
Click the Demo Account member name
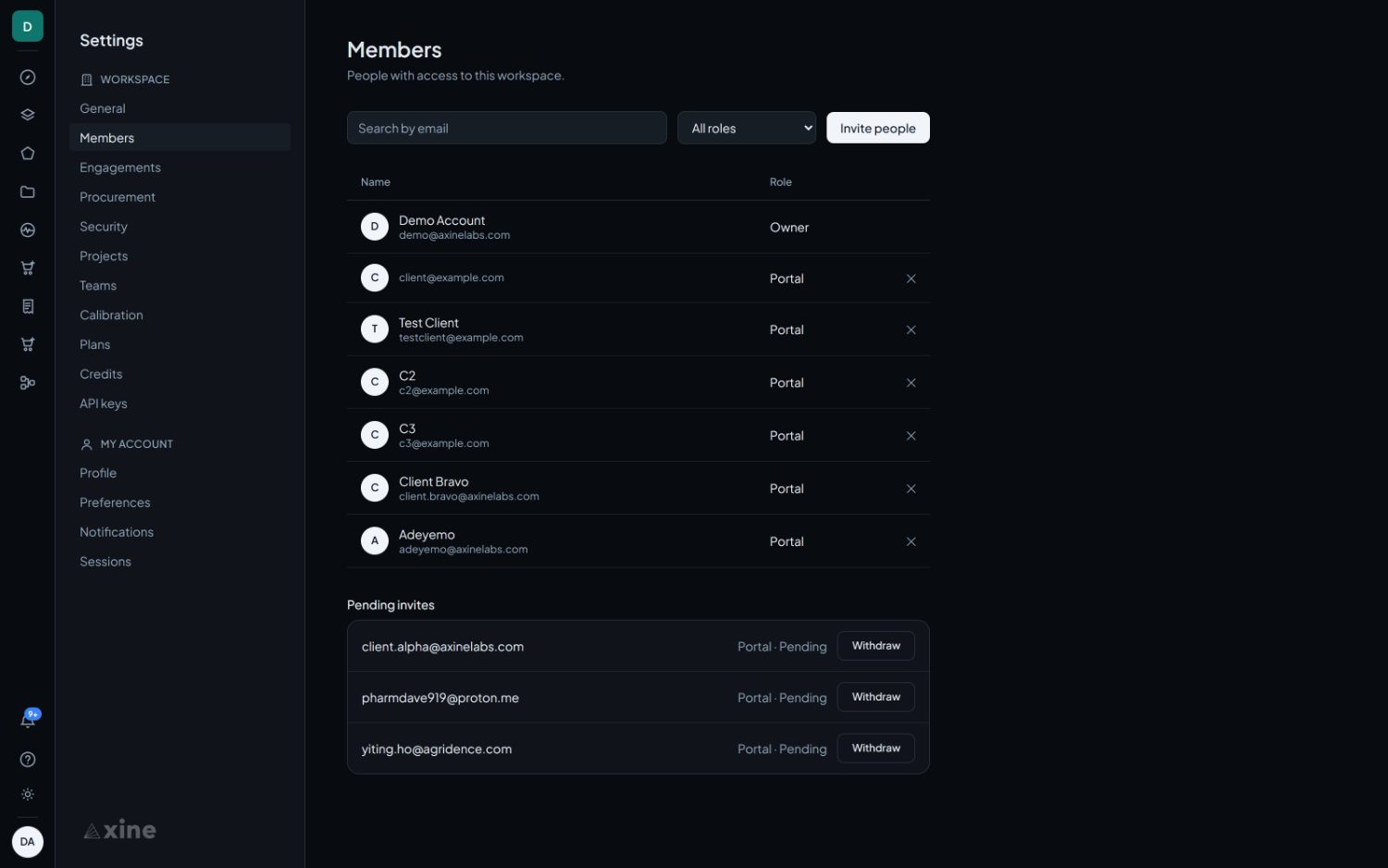[441, 220]
